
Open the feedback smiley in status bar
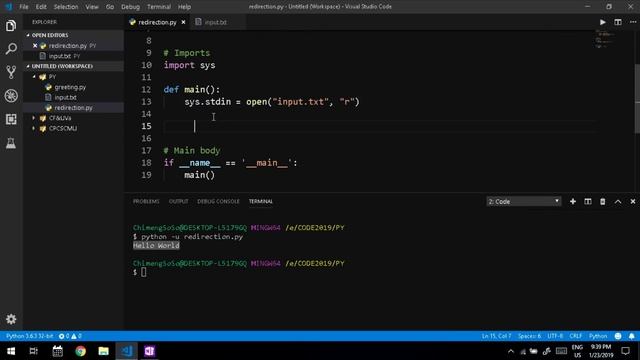pos(618,336)
